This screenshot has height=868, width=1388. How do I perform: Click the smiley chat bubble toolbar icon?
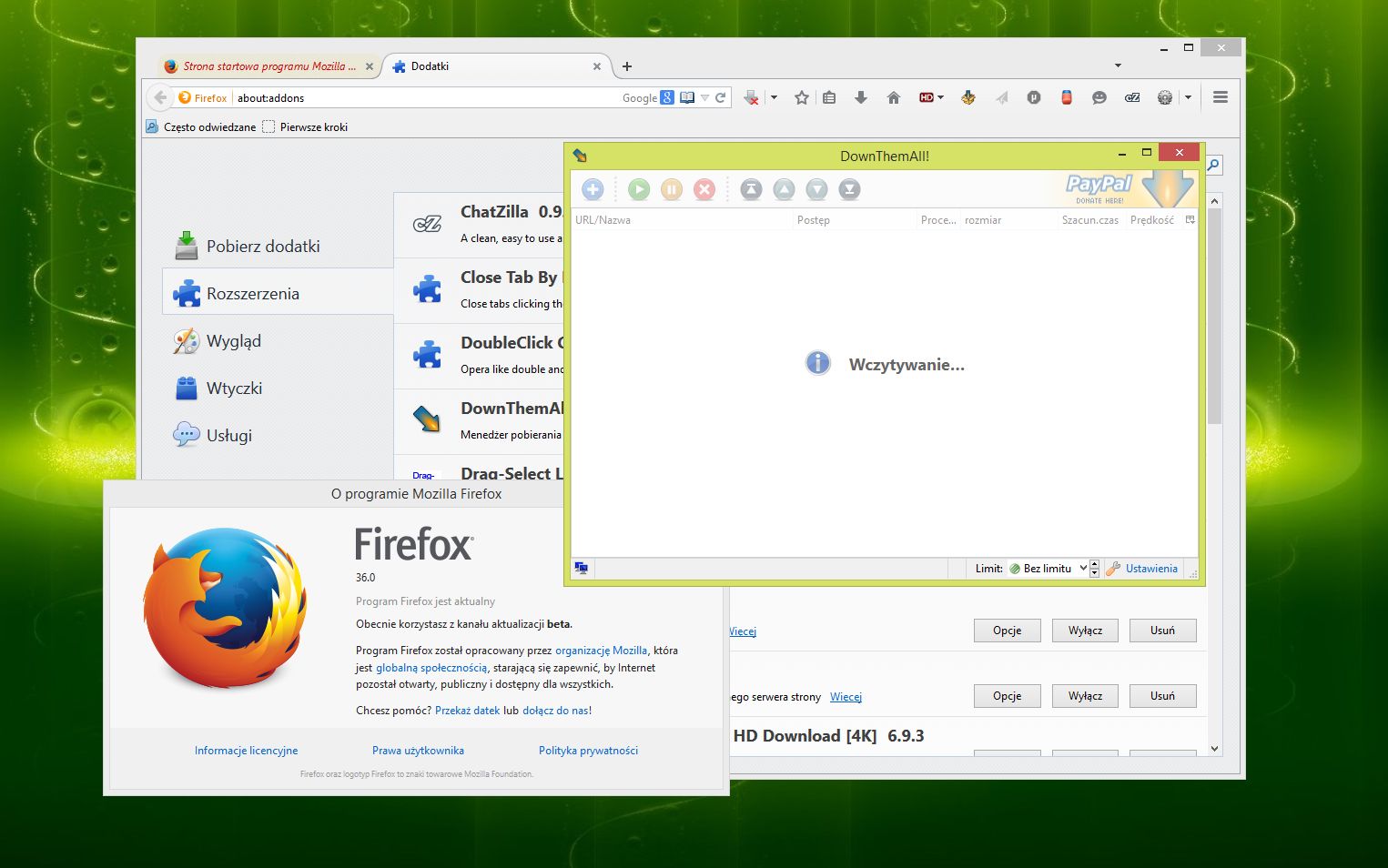tap(1099, 97)
